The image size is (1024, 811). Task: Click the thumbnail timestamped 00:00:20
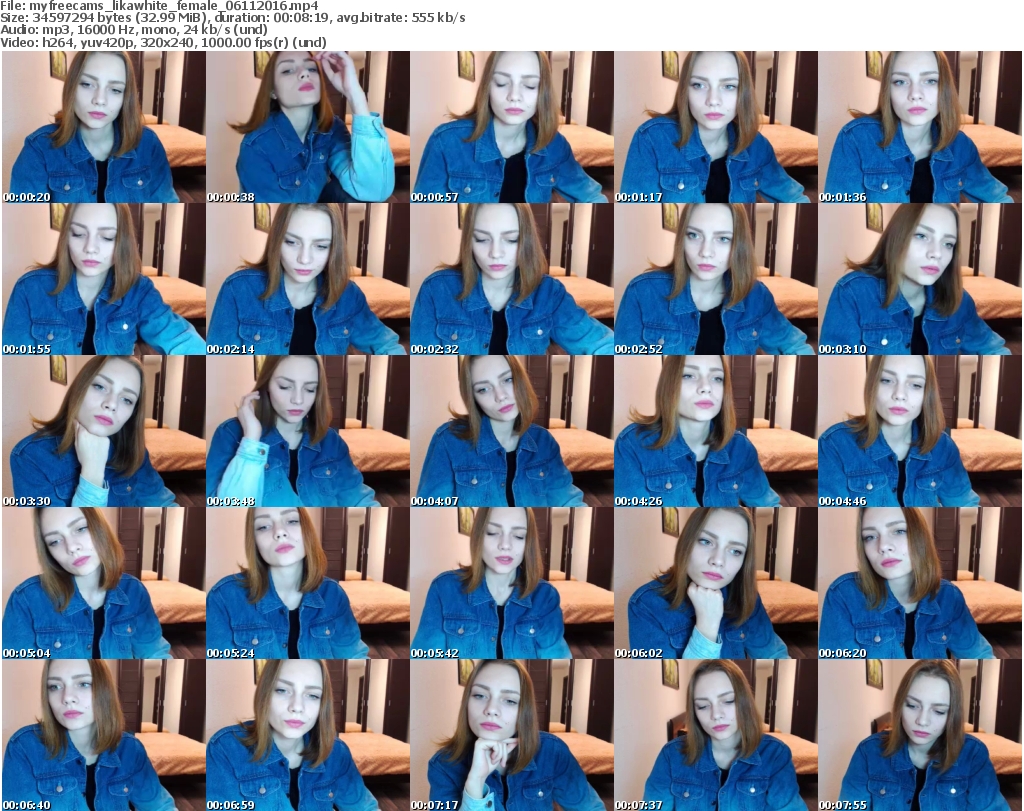(104, 127)
